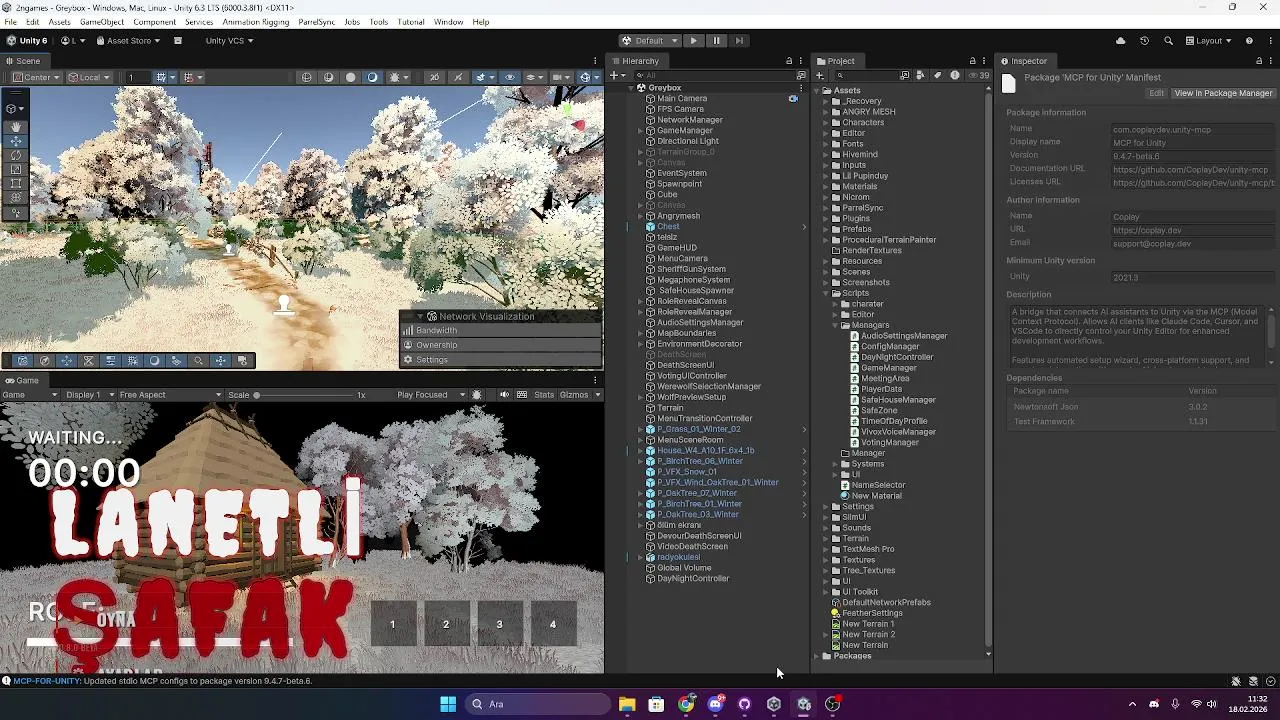Click the Step frame button
The image size is (1280, 720).
pos(739,41)
